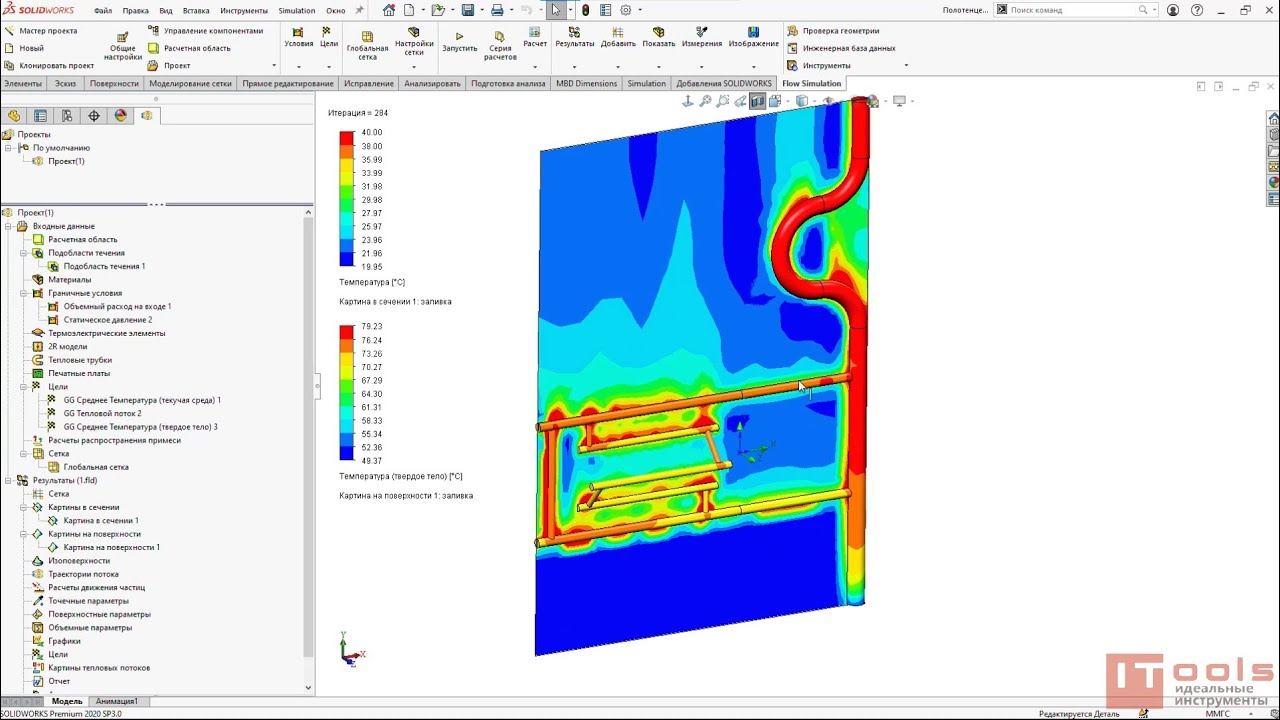Click the Print icon in top toolbar
The height and width of the screenshot is (720, 1280).
point(497,10)
